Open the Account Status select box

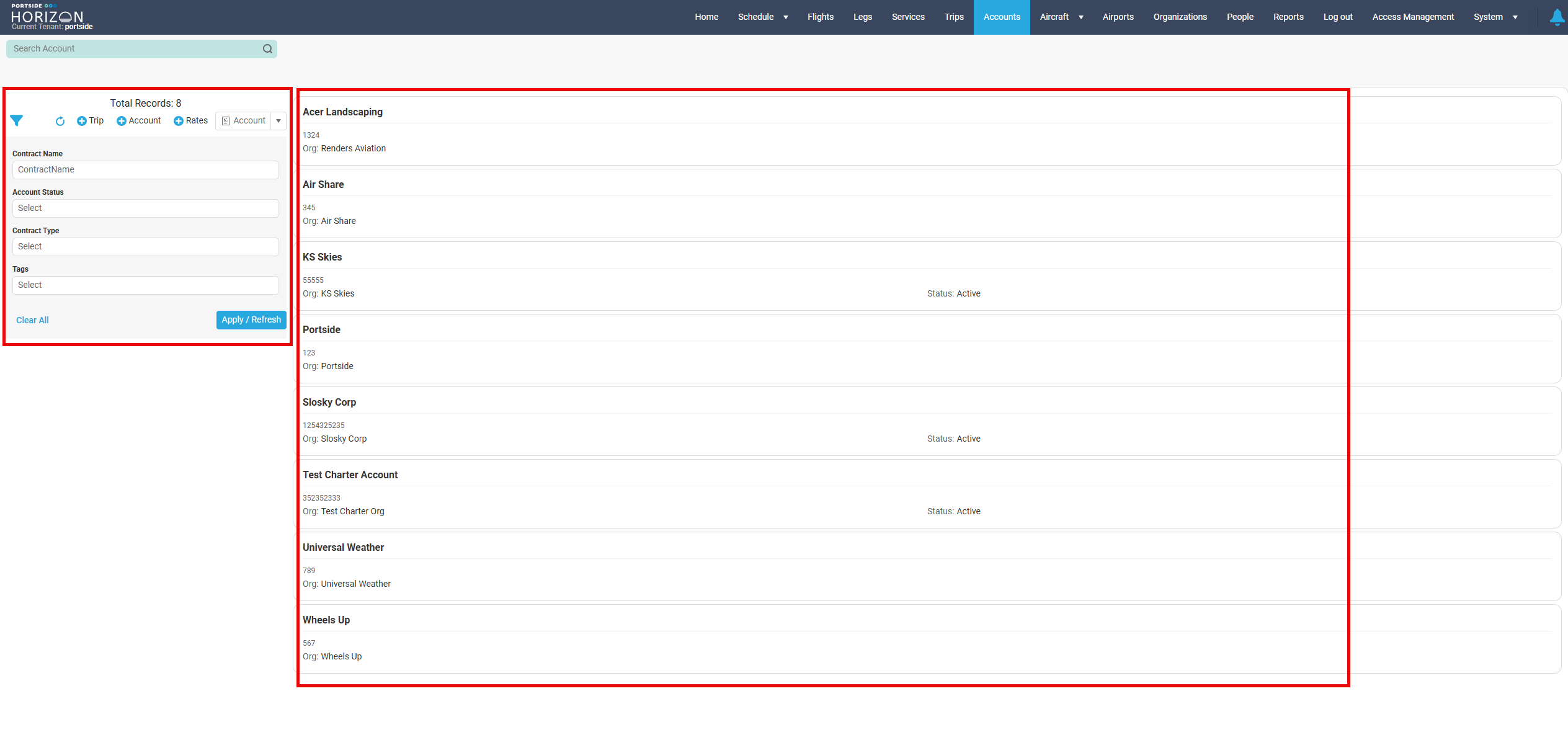(x=145, y=208)
